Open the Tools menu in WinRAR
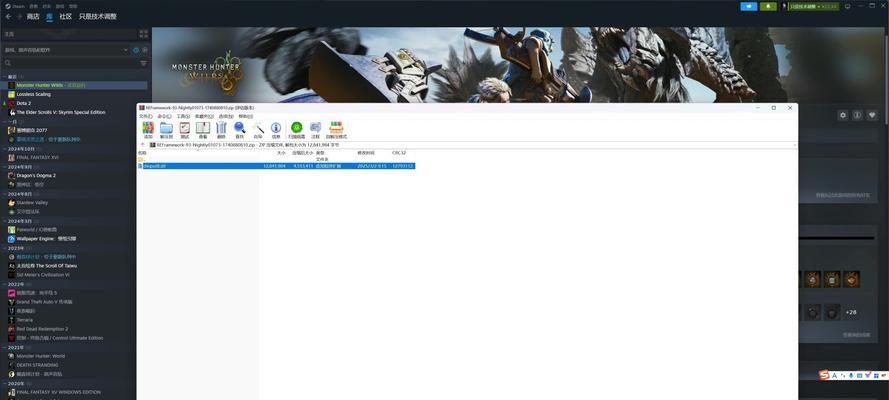This screenshot has height=400, width=889. 184,116
